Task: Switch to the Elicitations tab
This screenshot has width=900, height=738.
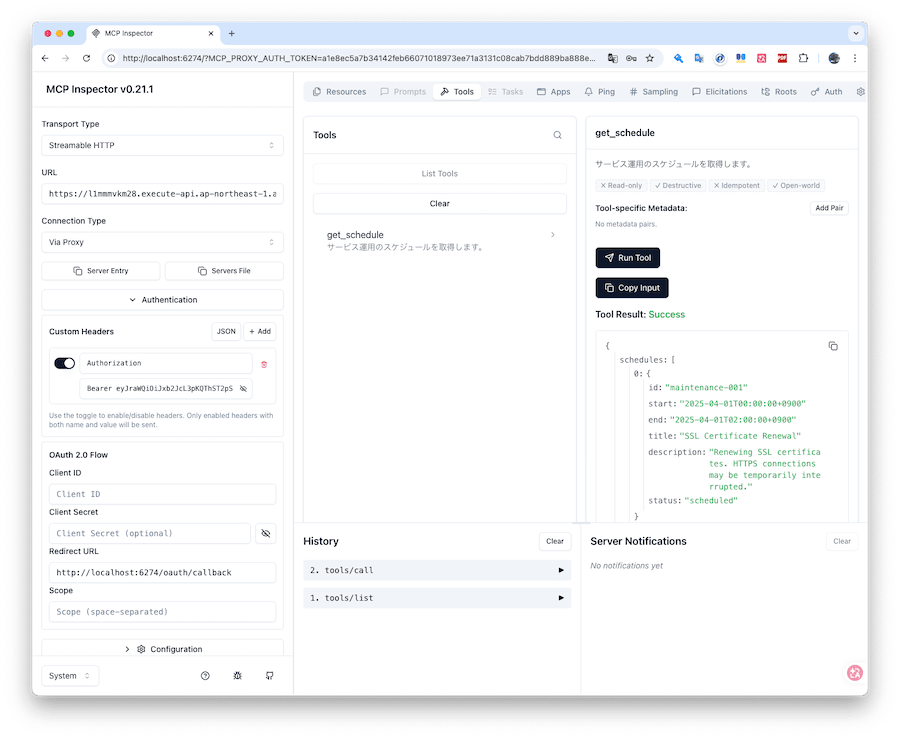Action: coord(719,91)
